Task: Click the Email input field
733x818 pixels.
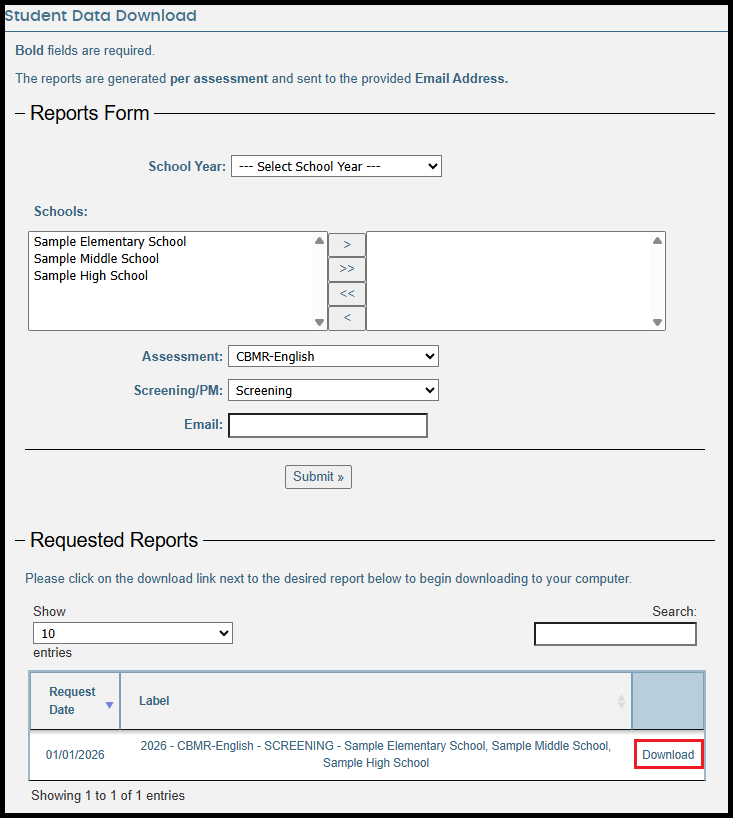Action: (x=328, y=426)
